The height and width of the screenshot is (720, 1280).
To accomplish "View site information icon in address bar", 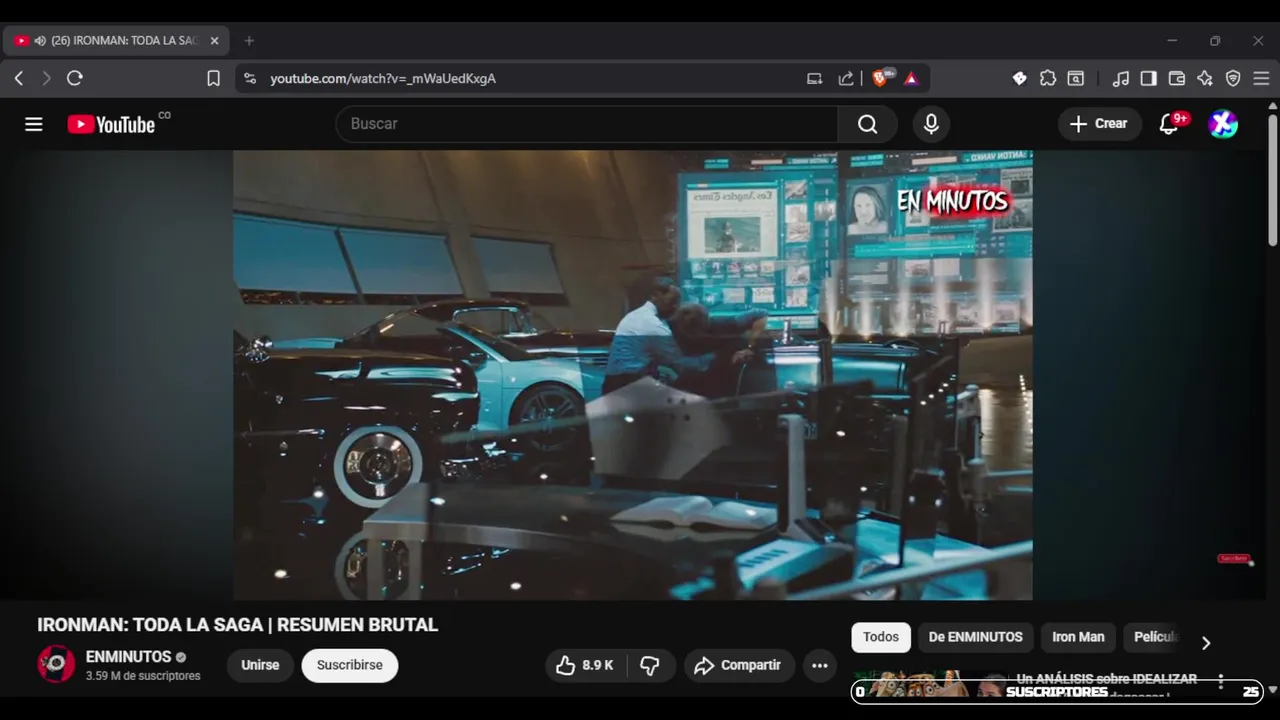I will 250,78.
